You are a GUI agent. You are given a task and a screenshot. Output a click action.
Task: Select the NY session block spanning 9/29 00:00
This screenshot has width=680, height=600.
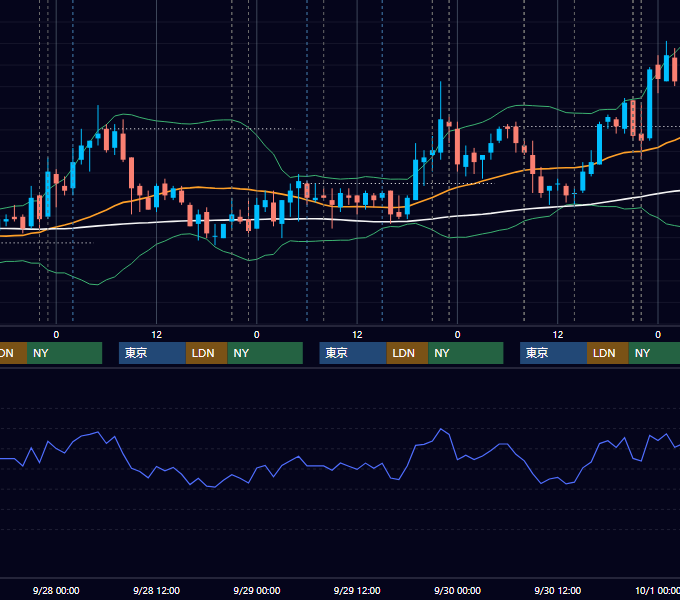(265, 353)
